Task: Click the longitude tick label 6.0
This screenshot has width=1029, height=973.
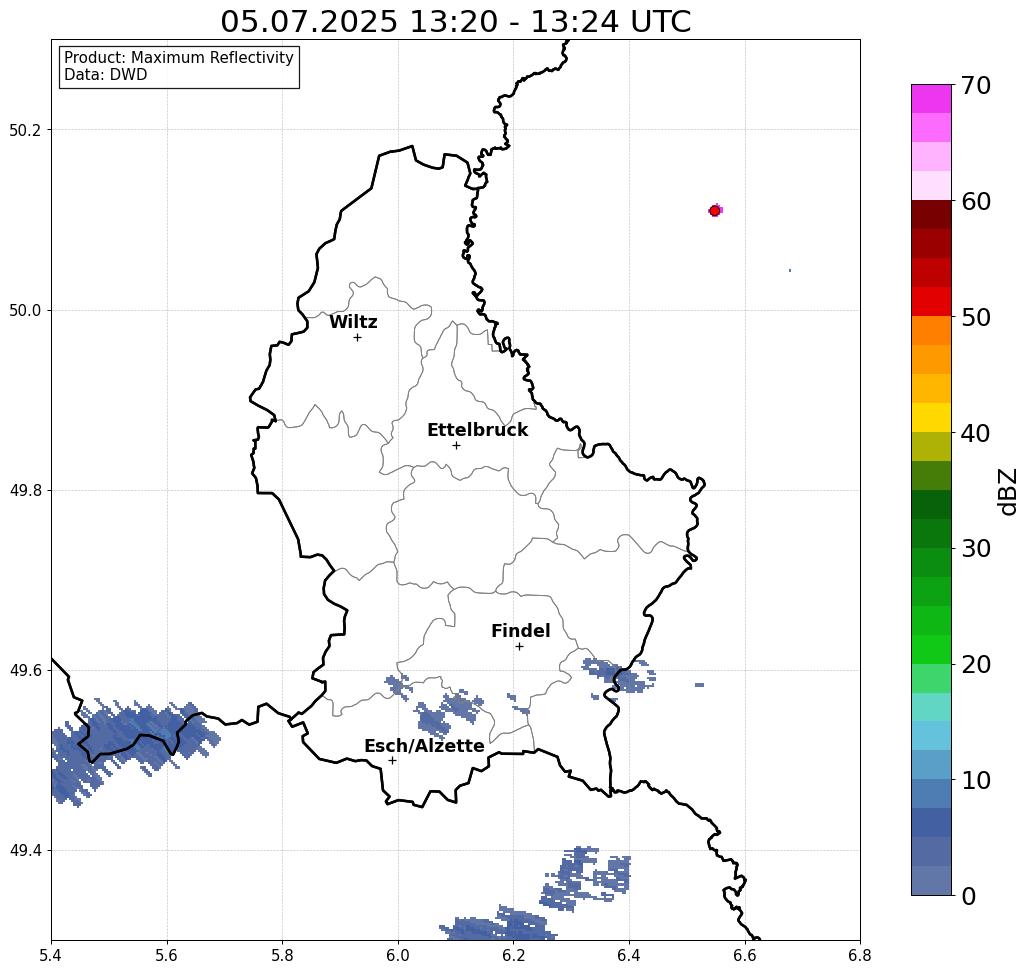Action: (398, 955)
